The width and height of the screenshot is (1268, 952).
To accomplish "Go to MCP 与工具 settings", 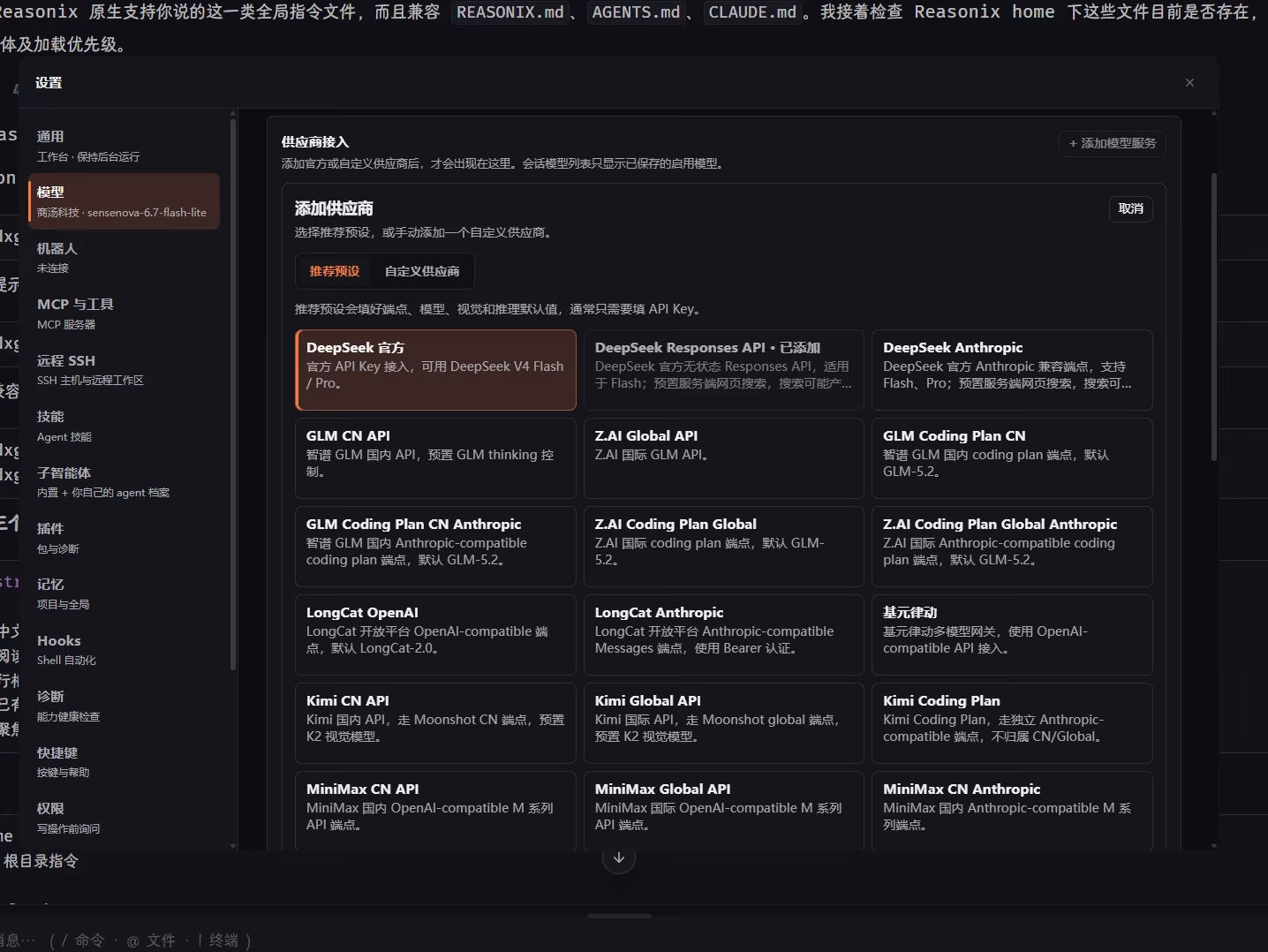I will point(124,314).
